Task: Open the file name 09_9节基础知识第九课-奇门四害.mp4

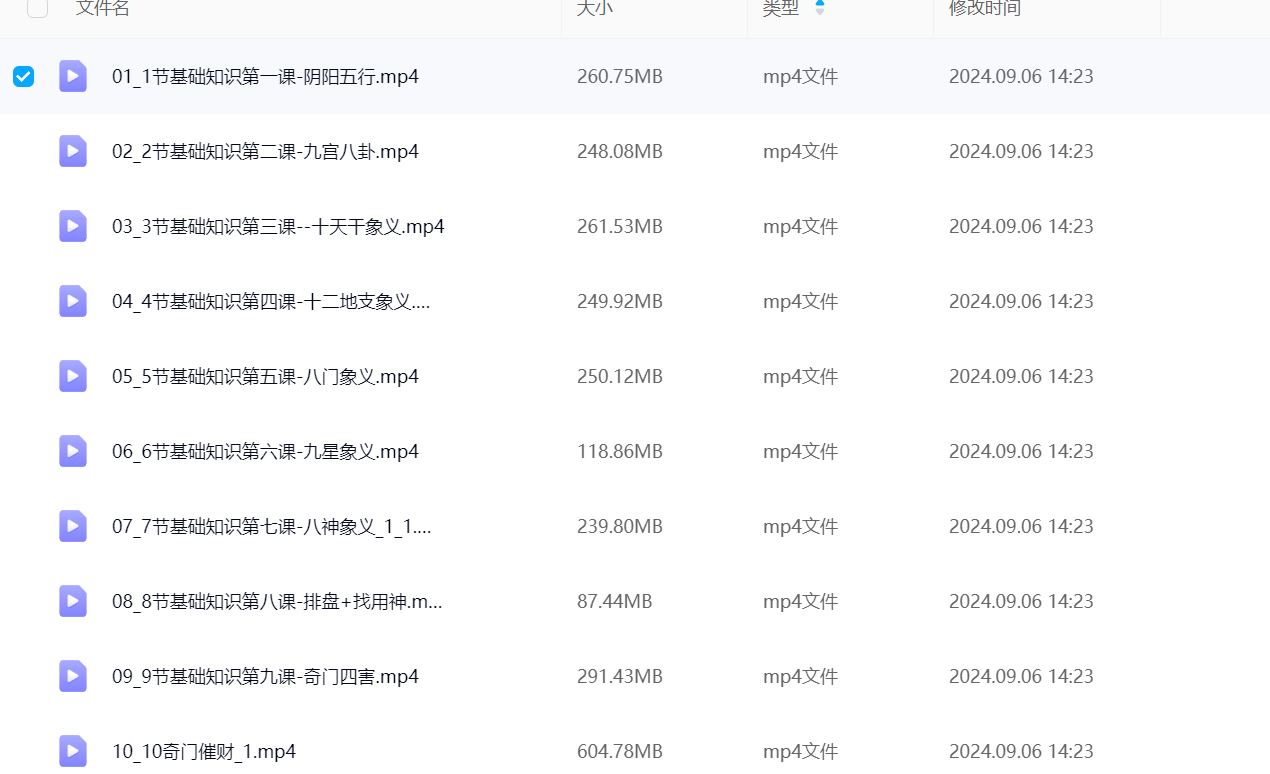Action: coord(265,676)
